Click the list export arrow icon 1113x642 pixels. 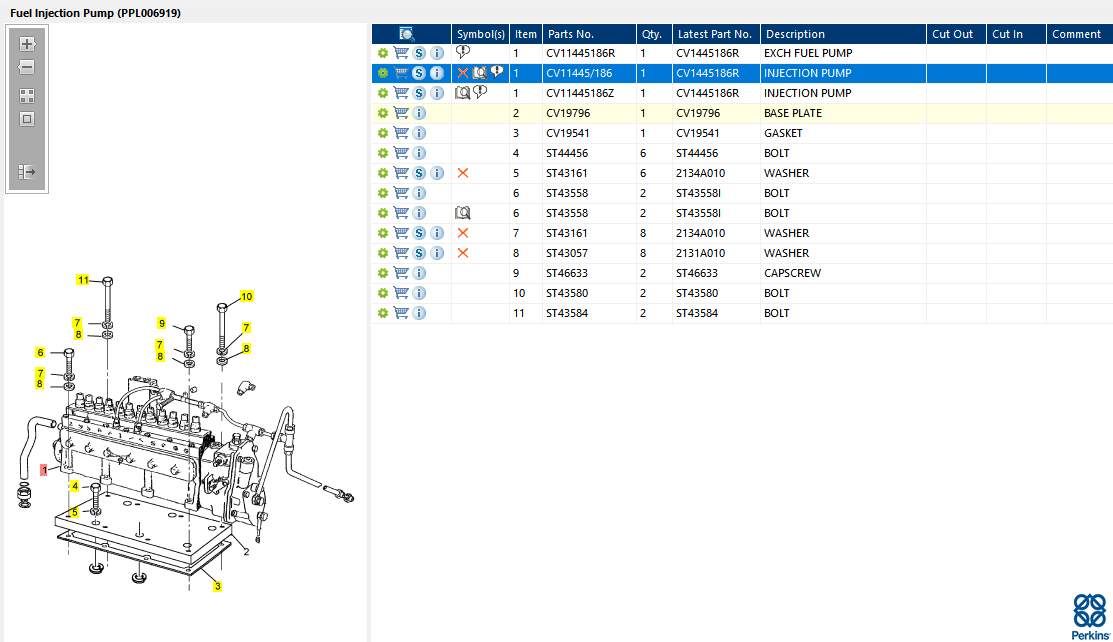pos(27,172)
